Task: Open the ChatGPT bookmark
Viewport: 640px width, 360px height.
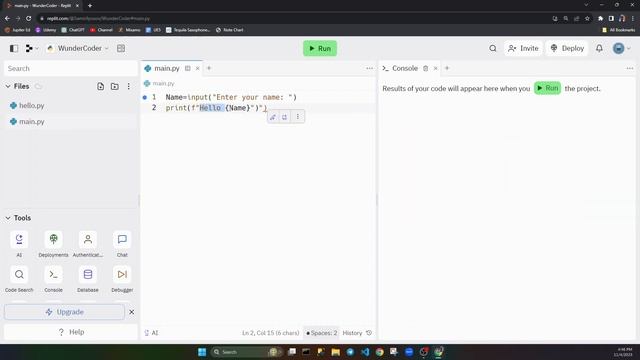Action: (x=73, y=30)
